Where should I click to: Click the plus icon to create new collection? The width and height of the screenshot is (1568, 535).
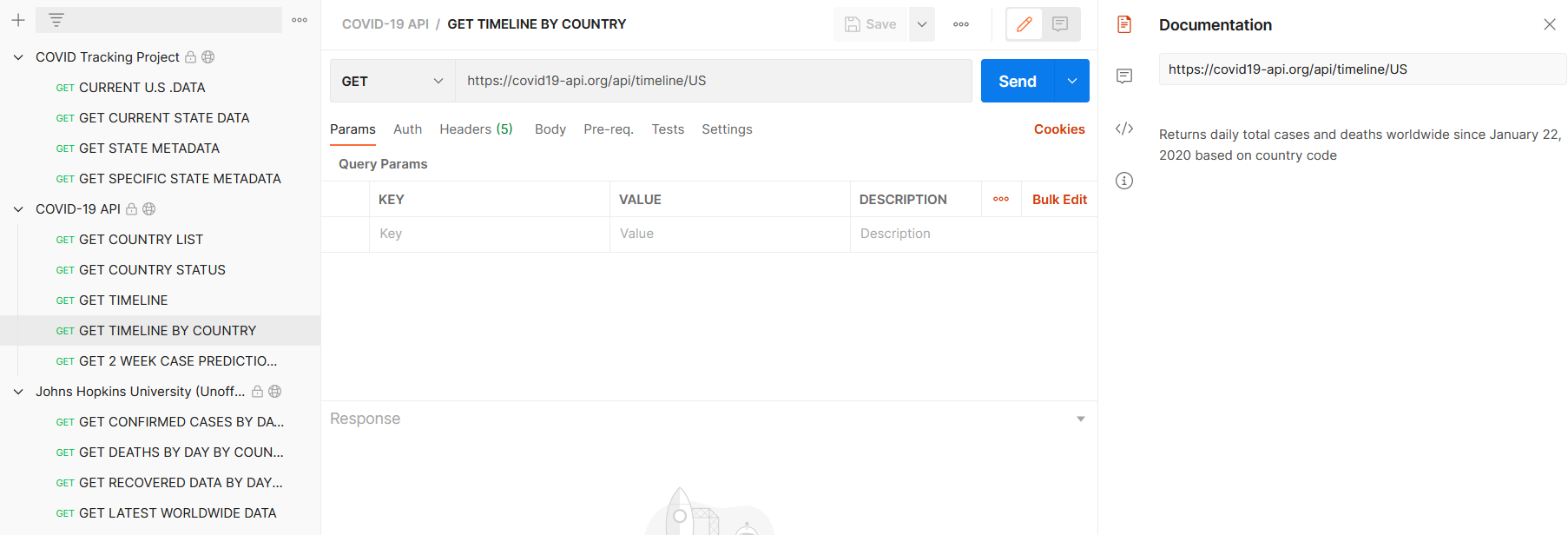(18, 20)
